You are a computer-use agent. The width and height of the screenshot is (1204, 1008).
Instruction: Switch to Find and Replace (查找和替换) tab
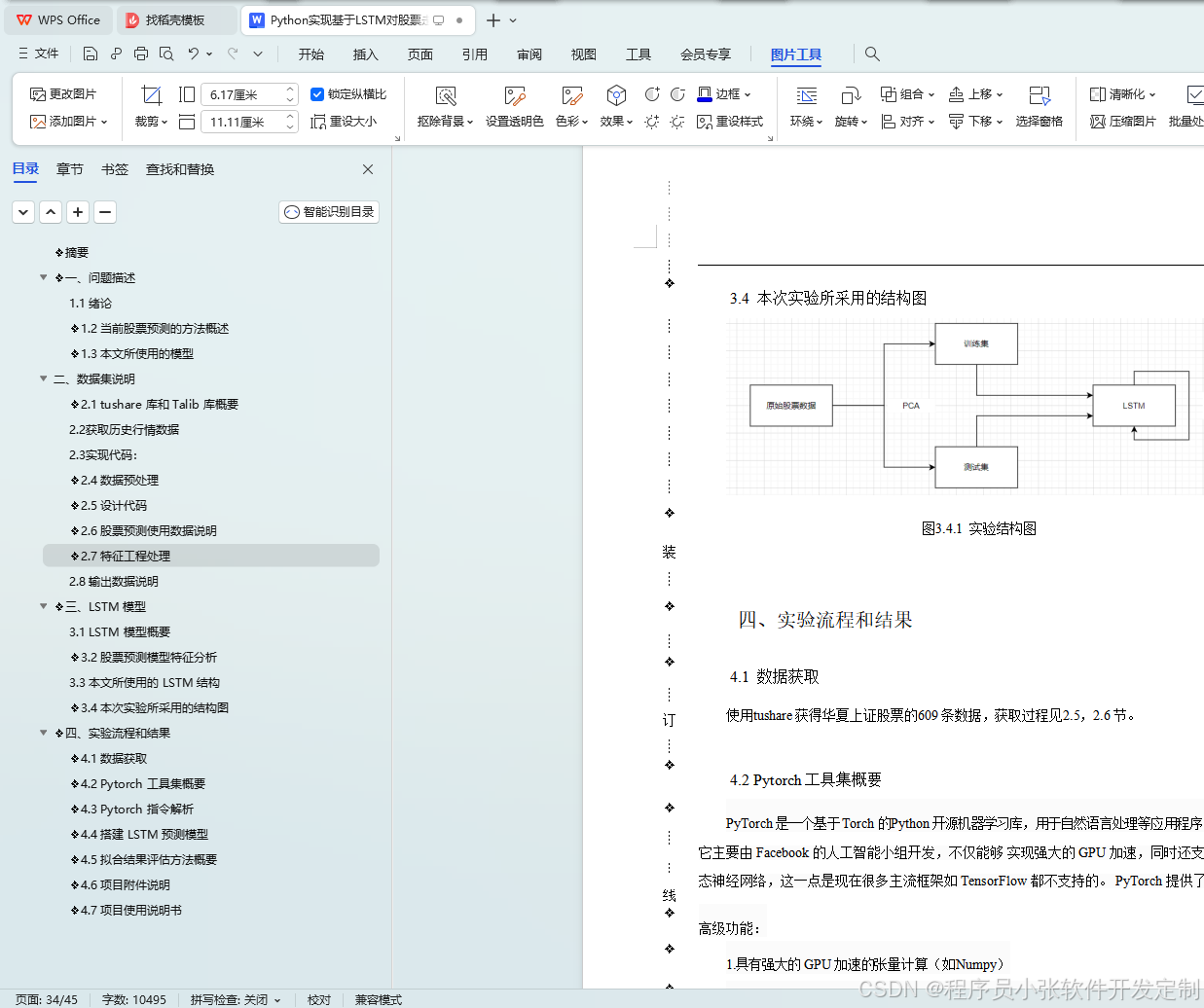pyautogui.click(x=180, y=169)
